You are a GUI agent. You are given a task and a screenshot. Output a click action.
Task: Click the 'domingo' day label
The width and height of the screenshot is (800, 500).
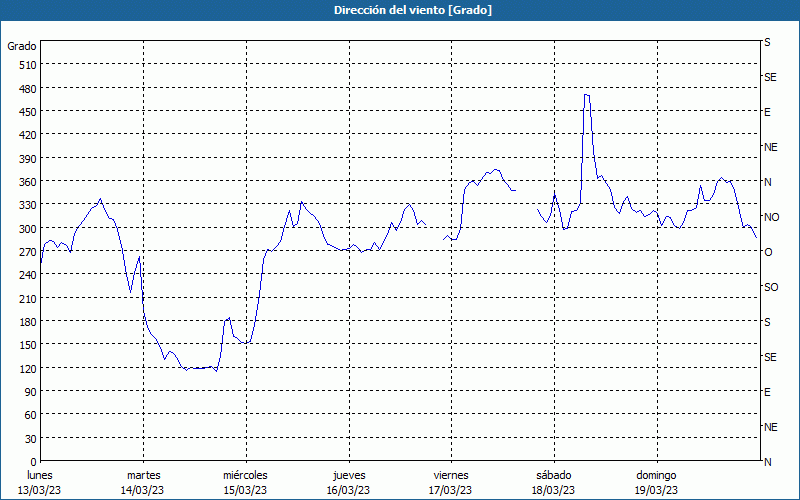(656, 476)
